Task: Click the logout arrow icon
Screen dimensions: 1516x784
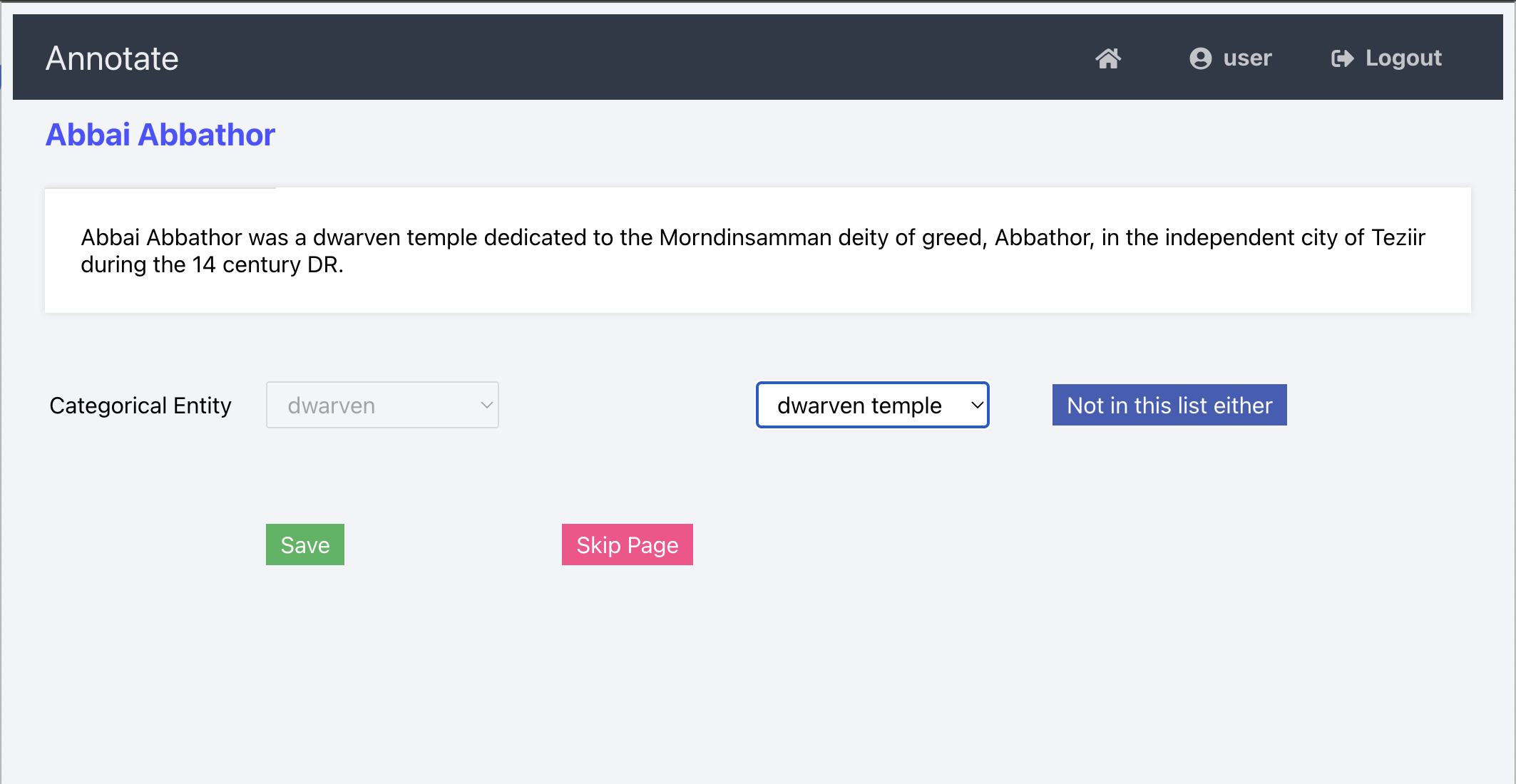Action: point(1342,58)
